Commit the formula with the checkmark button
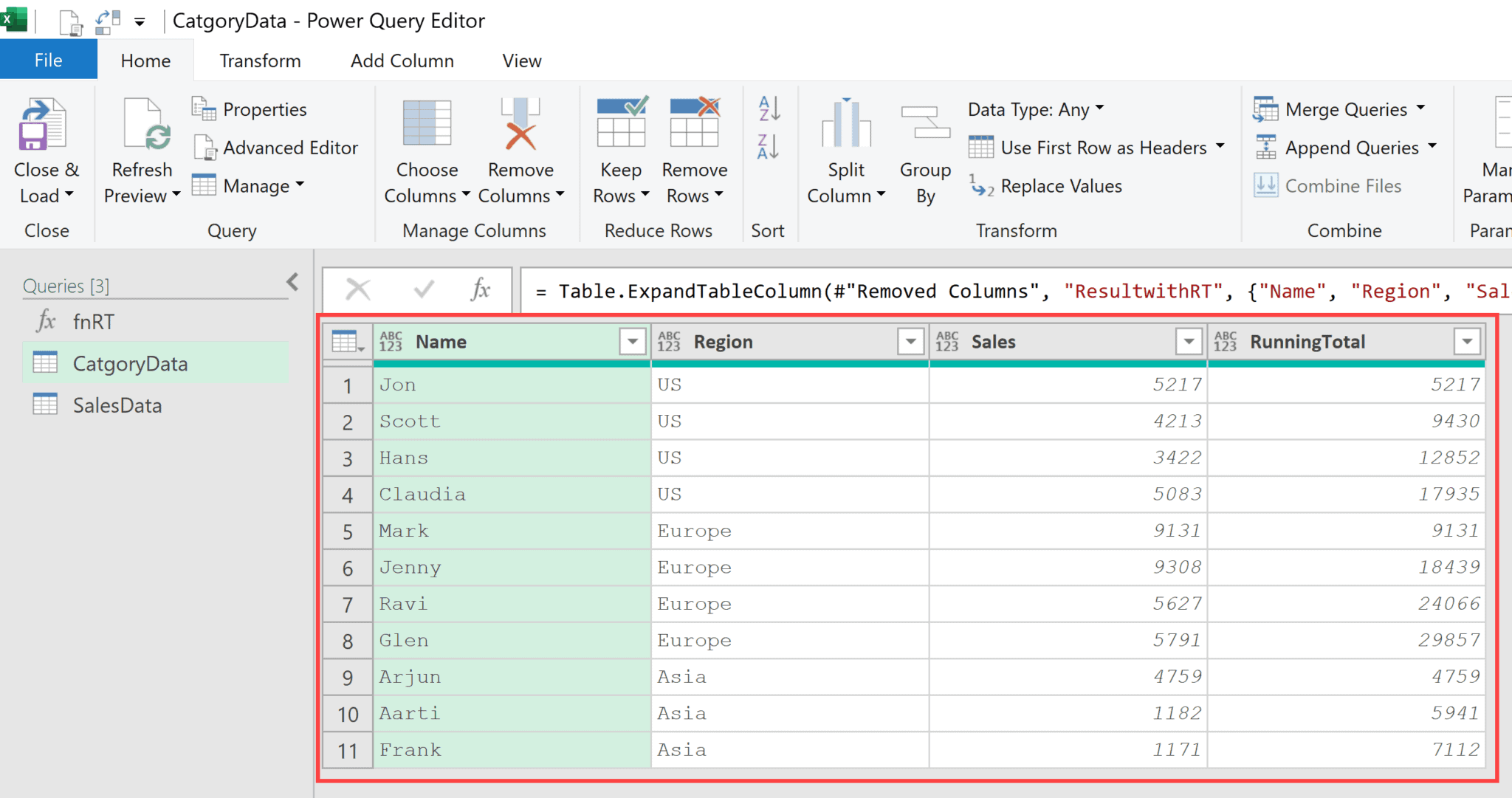Image resolution: width=1512 pixels, height=798 pixels. (423, 289)
